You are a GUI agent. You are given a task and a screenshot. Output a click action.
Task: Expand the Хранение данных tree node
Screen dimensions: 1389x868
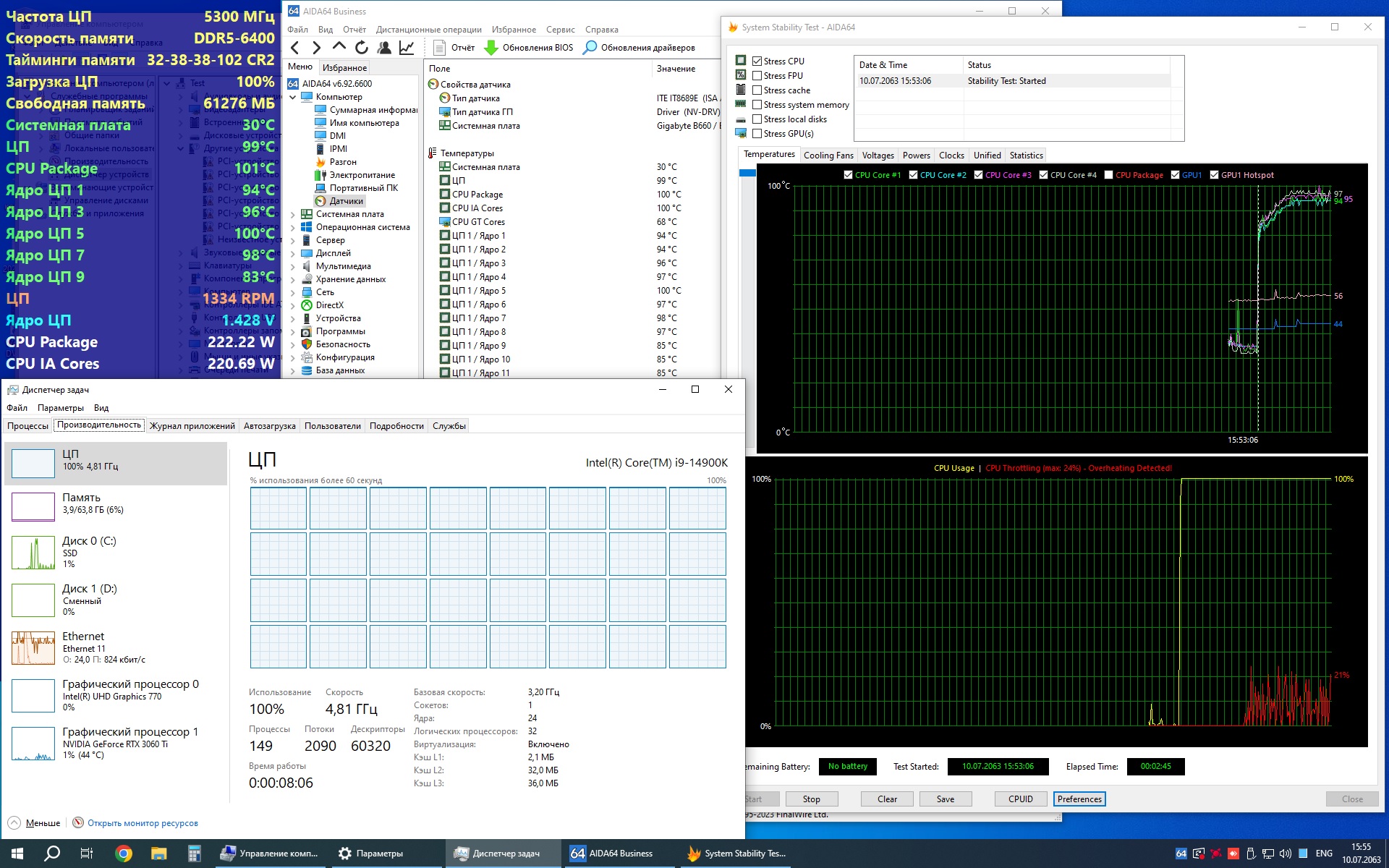tap(293, 279)
